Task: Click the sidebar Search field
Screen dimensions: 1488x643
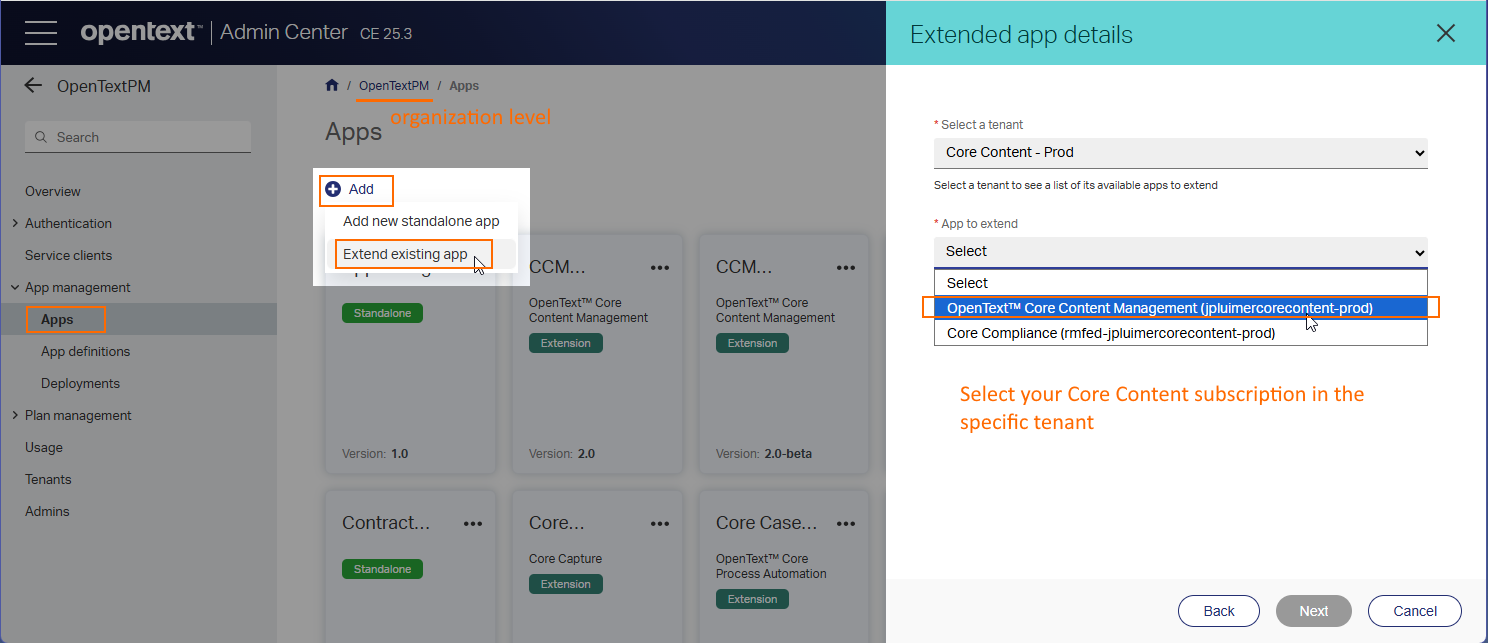Action: pos(138,137)
